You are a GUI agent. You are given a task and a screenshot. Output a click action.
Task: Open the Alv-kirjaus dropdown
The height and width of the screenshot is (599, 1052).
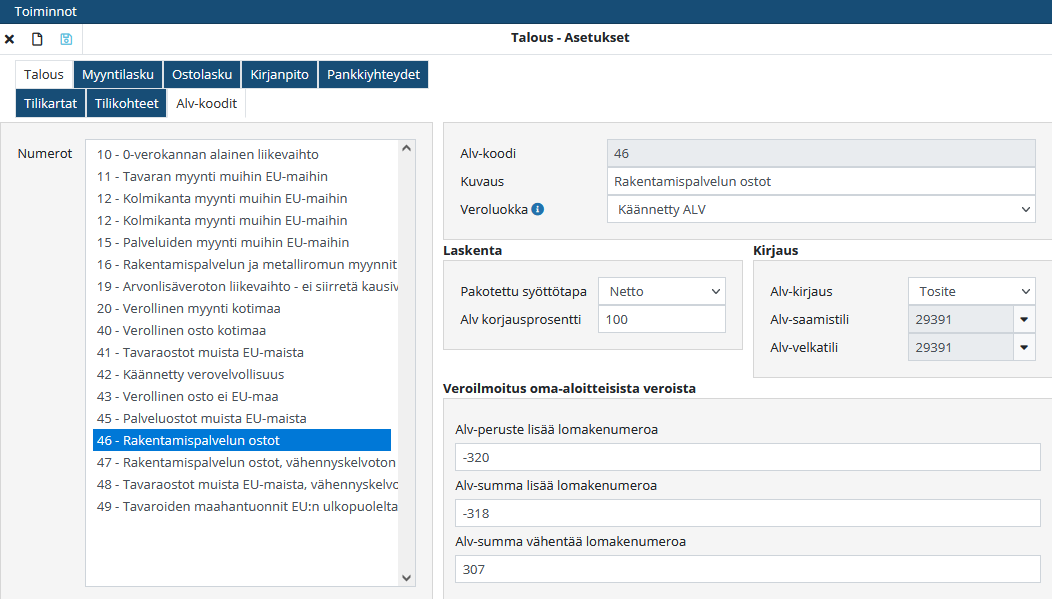[970, 291]
